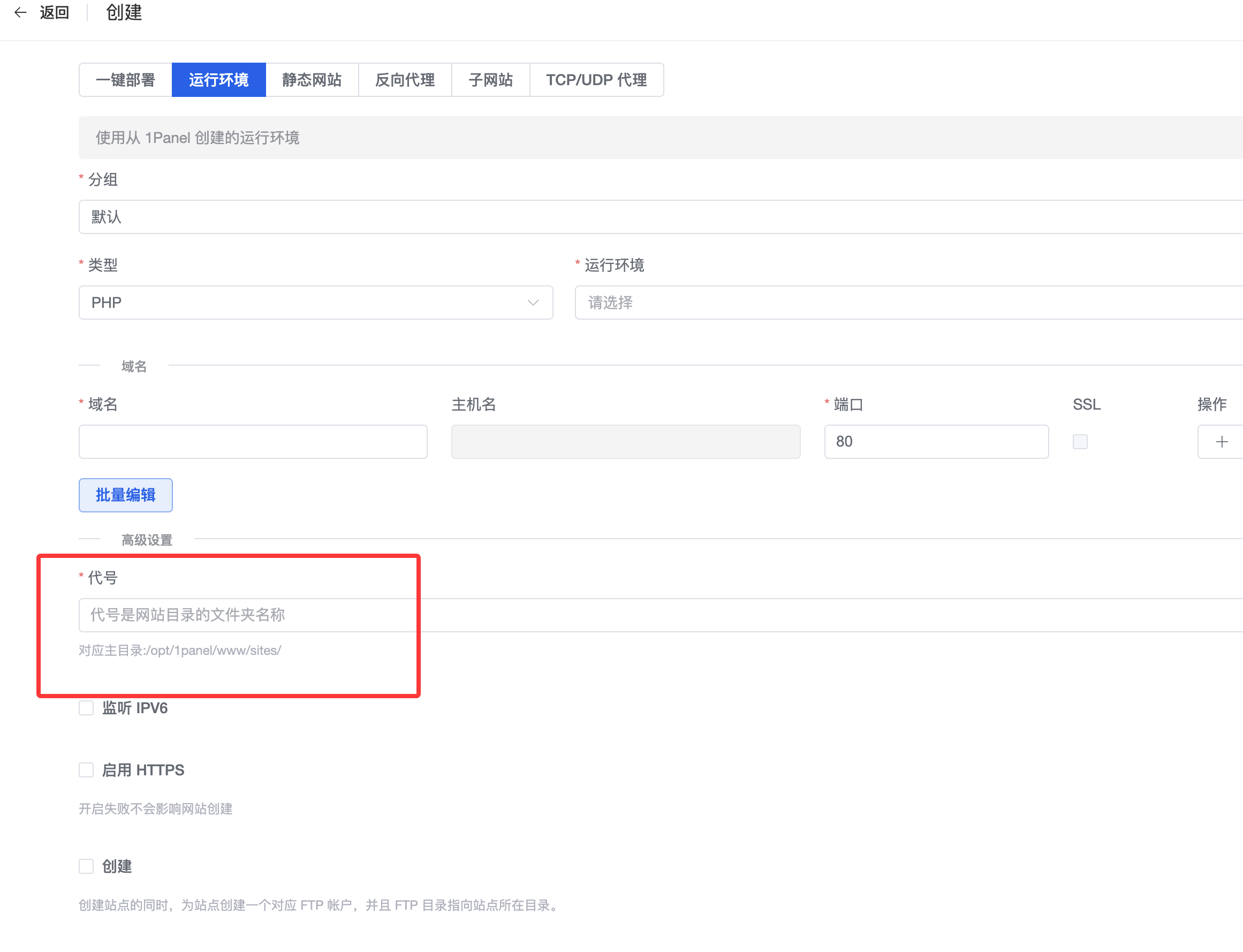
Task: Click the 端口 field showing 80
Action: pos(936,441)
